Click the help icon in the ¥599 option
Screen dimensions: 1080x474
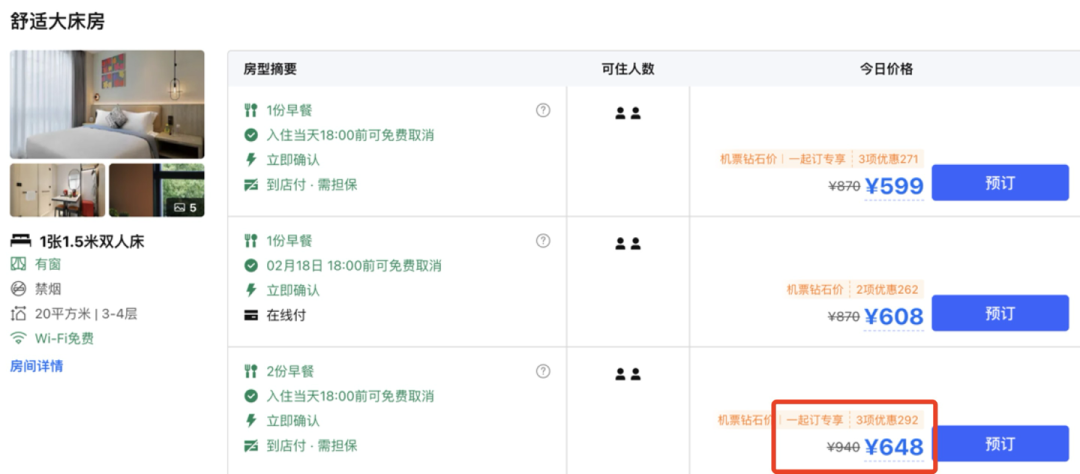pyautogui.click(x=543, y=110)
